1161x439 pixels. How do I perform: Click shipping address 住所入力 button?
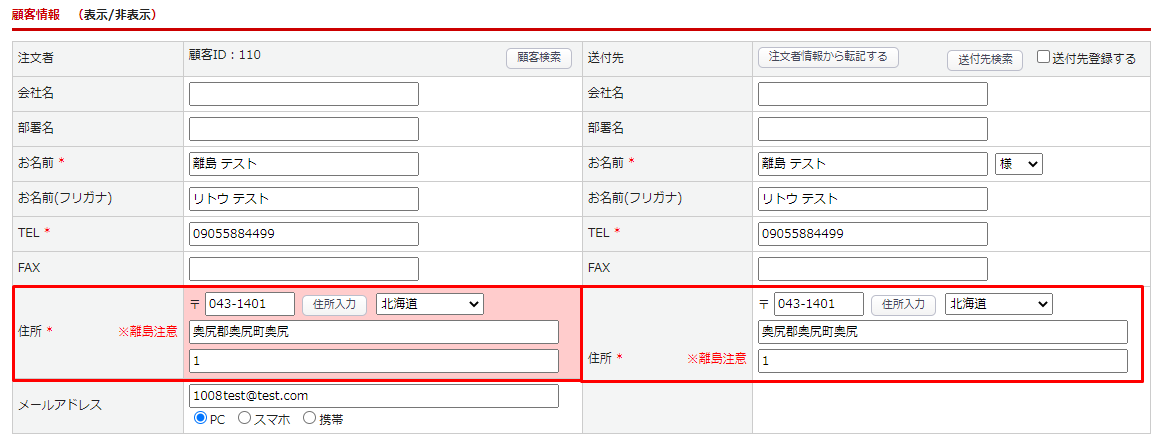pyautogui.click(x=903, y=304)
